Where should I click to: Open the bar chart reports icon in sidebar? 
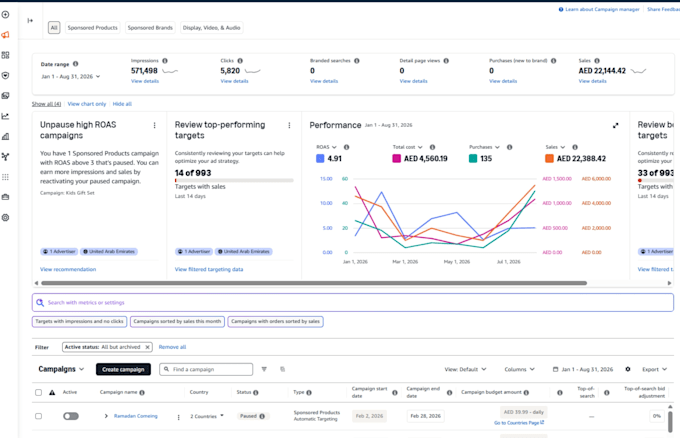click(x=6, y=137)
